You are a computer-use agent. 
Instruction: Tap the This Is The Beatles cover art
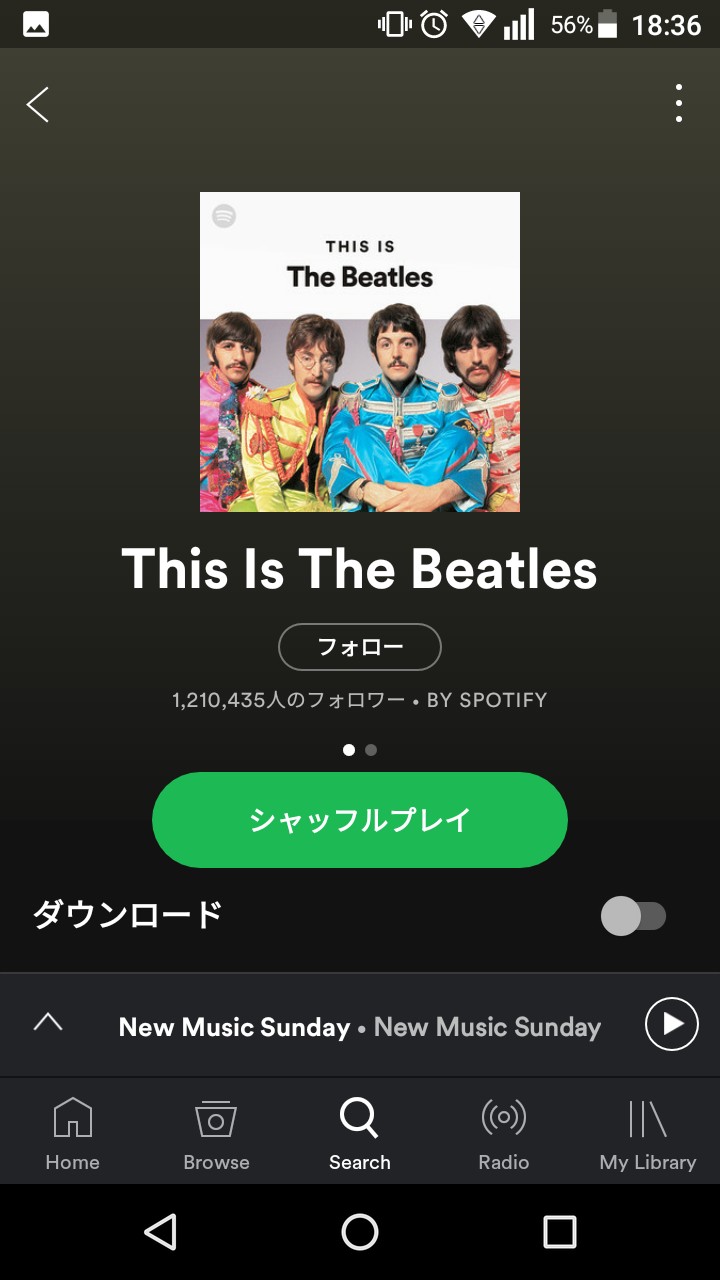(x=360, y=352)
